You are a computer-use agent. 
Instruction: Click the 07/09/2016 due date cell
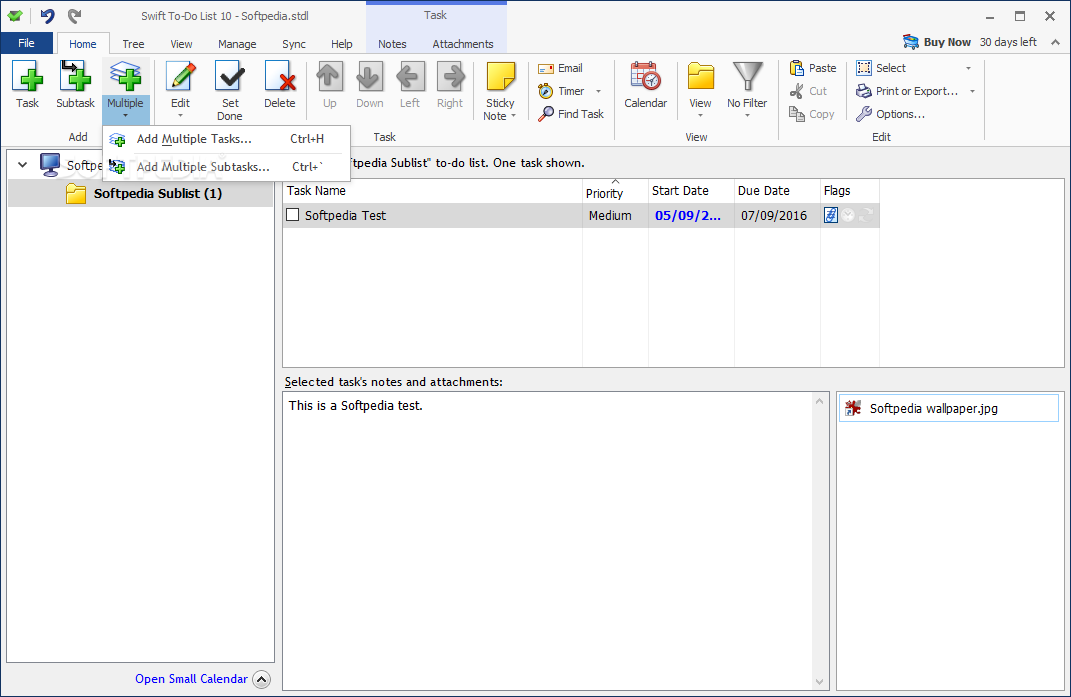click(x=777, y=215)
